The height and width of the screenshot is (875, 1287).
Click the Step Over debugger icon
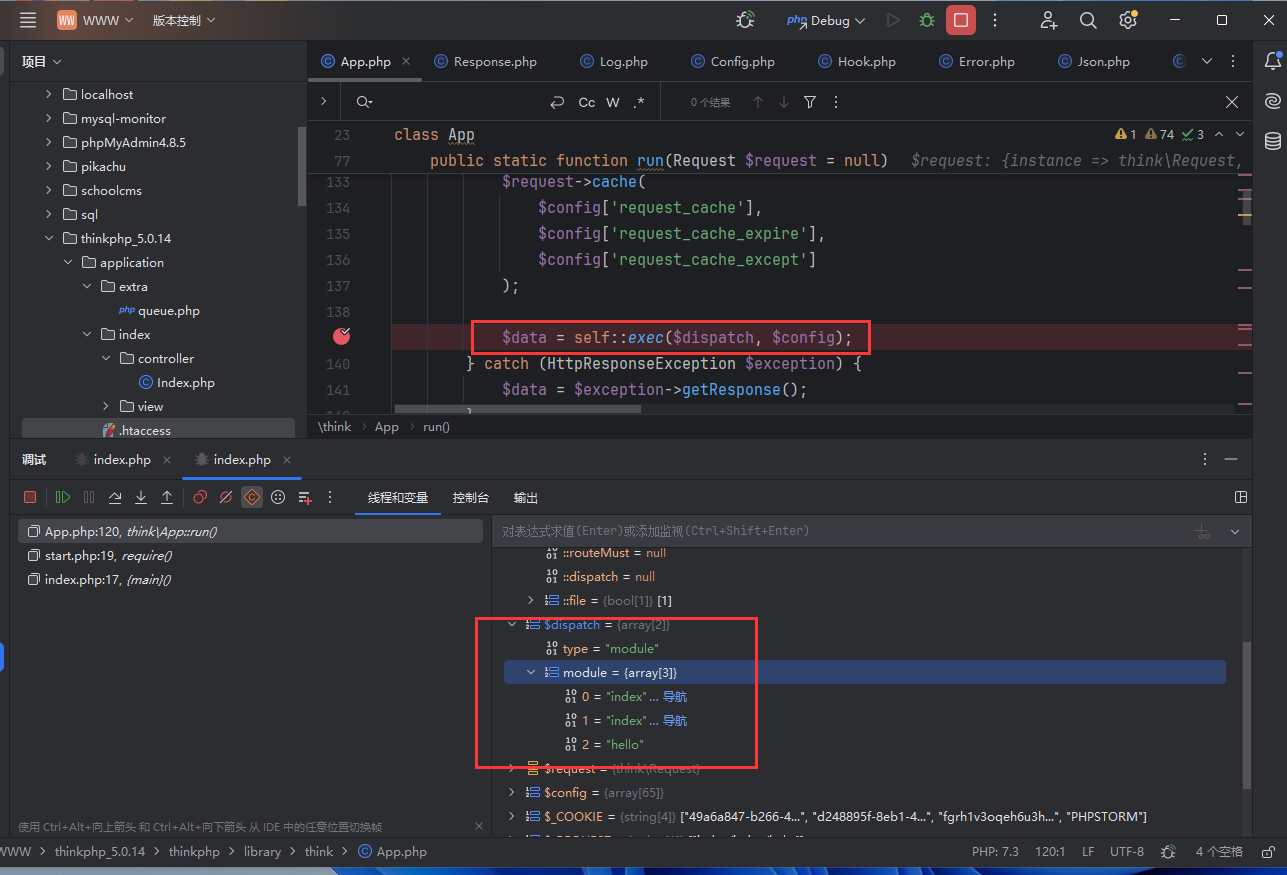(x=115, y=497)
